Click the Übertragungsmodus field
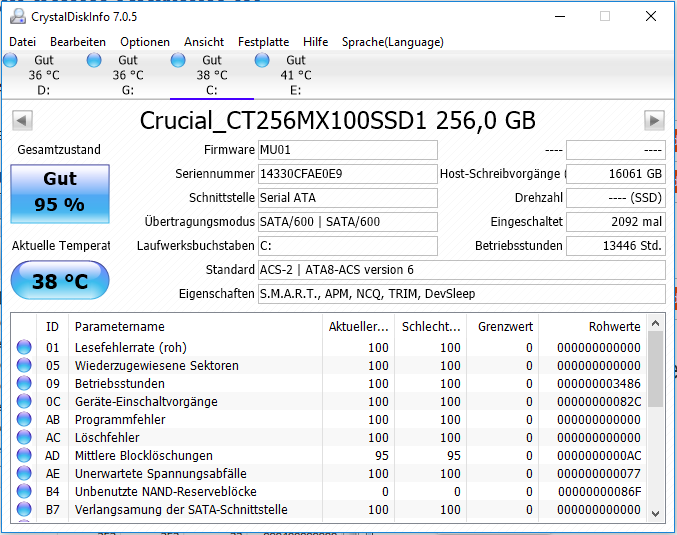 coord(348,222)
